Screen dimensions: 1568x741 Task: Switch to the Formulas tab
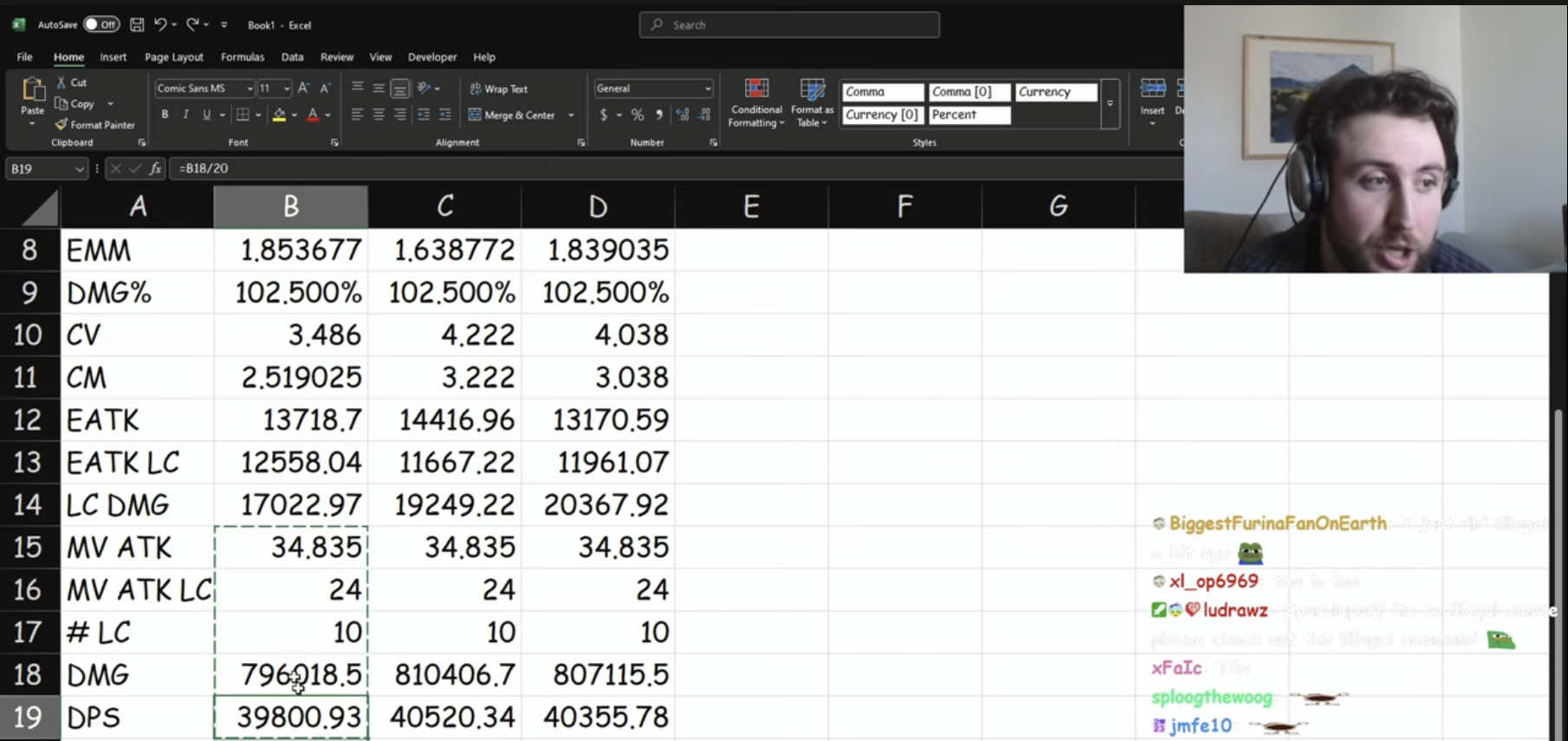(x=243, y=57)
